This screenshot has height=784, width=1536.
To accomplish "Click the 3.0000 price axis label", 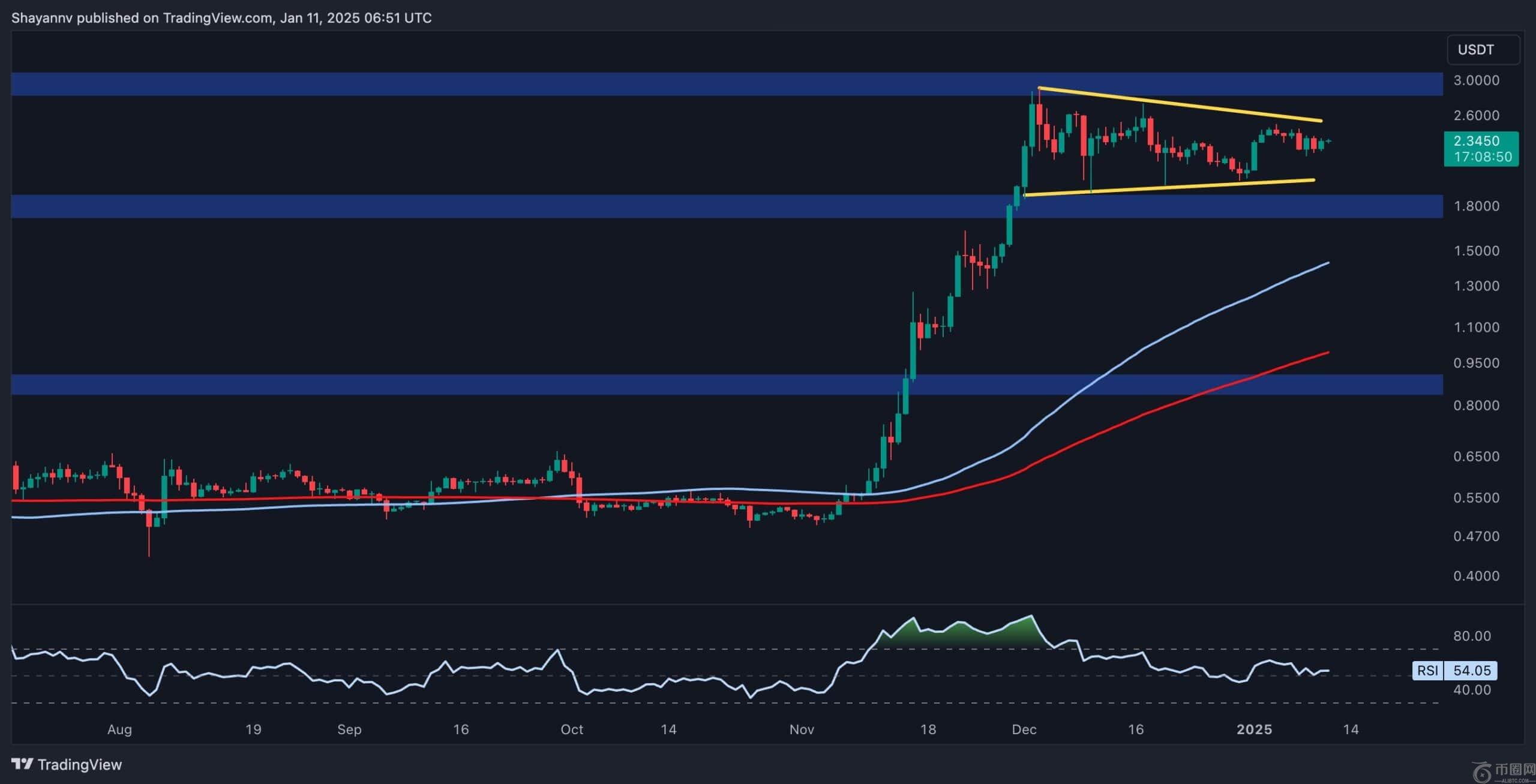I will 1476,80.
